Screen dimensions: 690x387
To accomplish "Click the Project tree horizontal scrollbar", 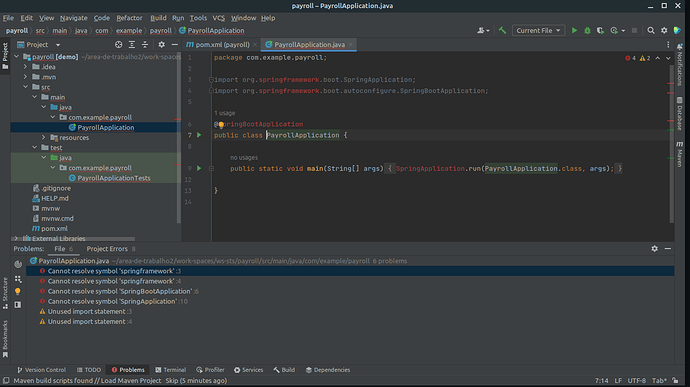I will pyautogui.click(x=73, y=239).
